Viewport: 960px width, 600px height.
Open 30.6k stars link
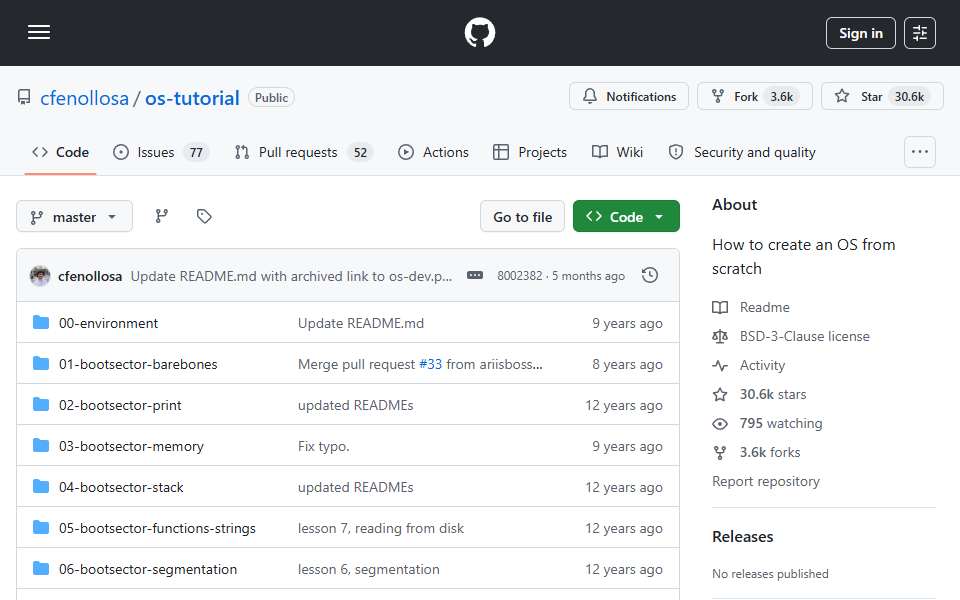point(759,394)
